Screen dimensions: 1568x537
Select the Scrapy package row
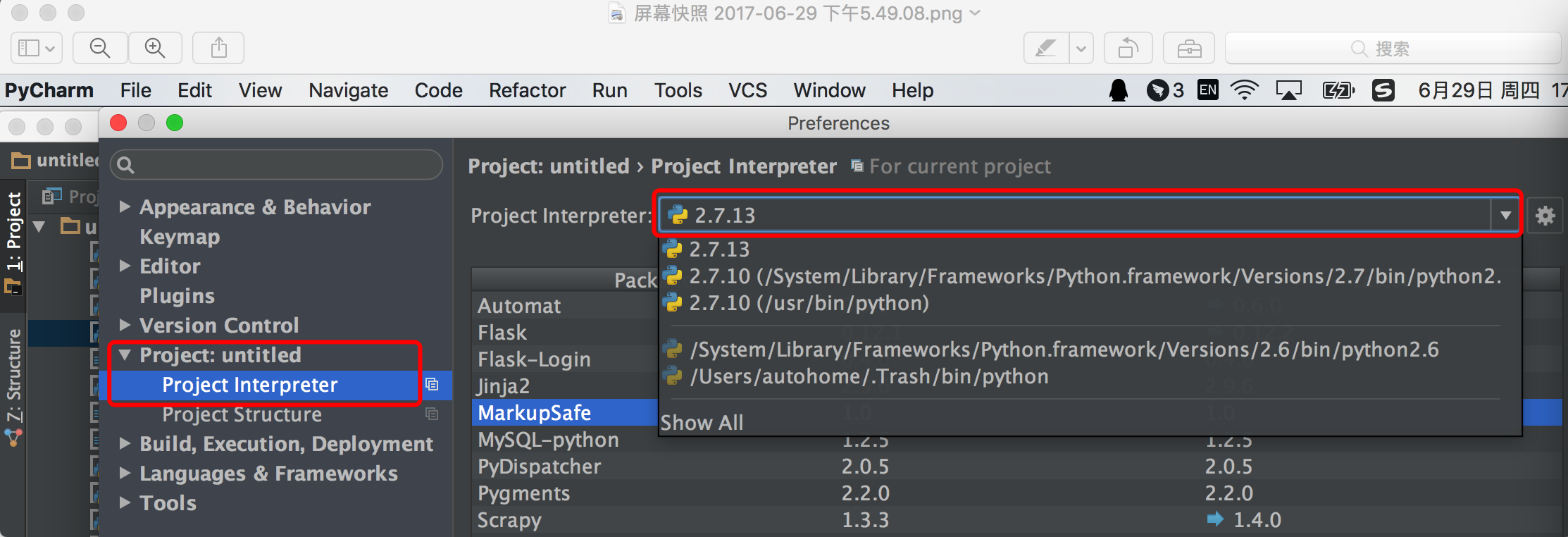[x=1016, y=519]
